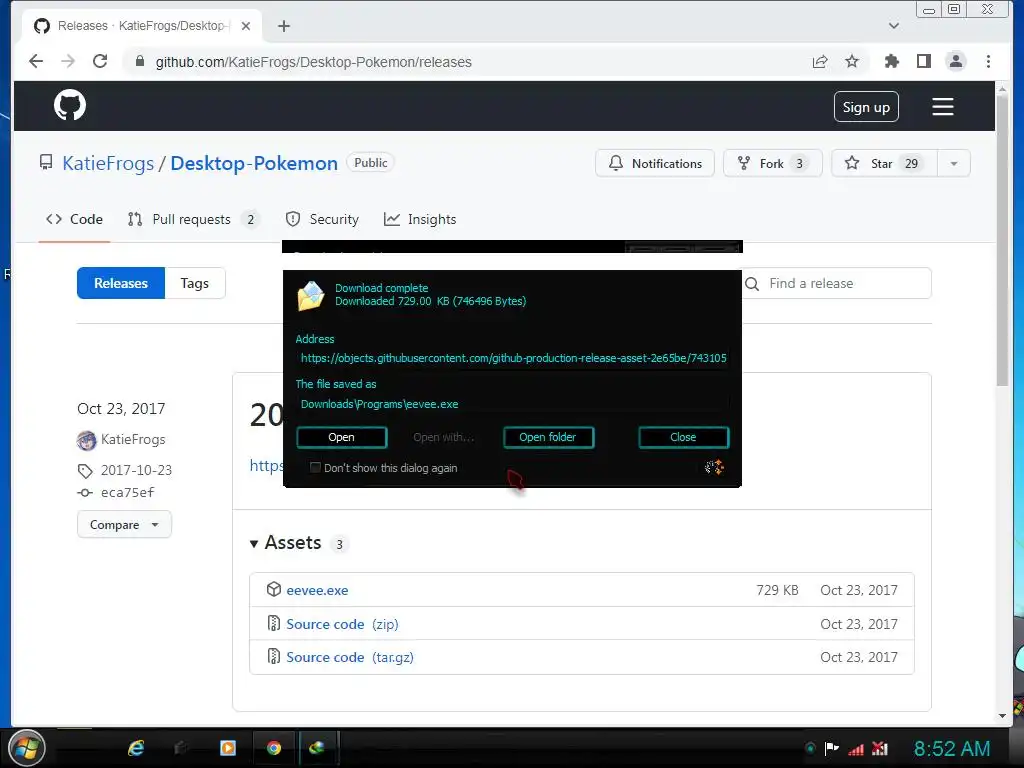Image resolution: width=1024 pixels, height=768 pixels.
Task: Click the Find a release search field
Action: (838, 283)
